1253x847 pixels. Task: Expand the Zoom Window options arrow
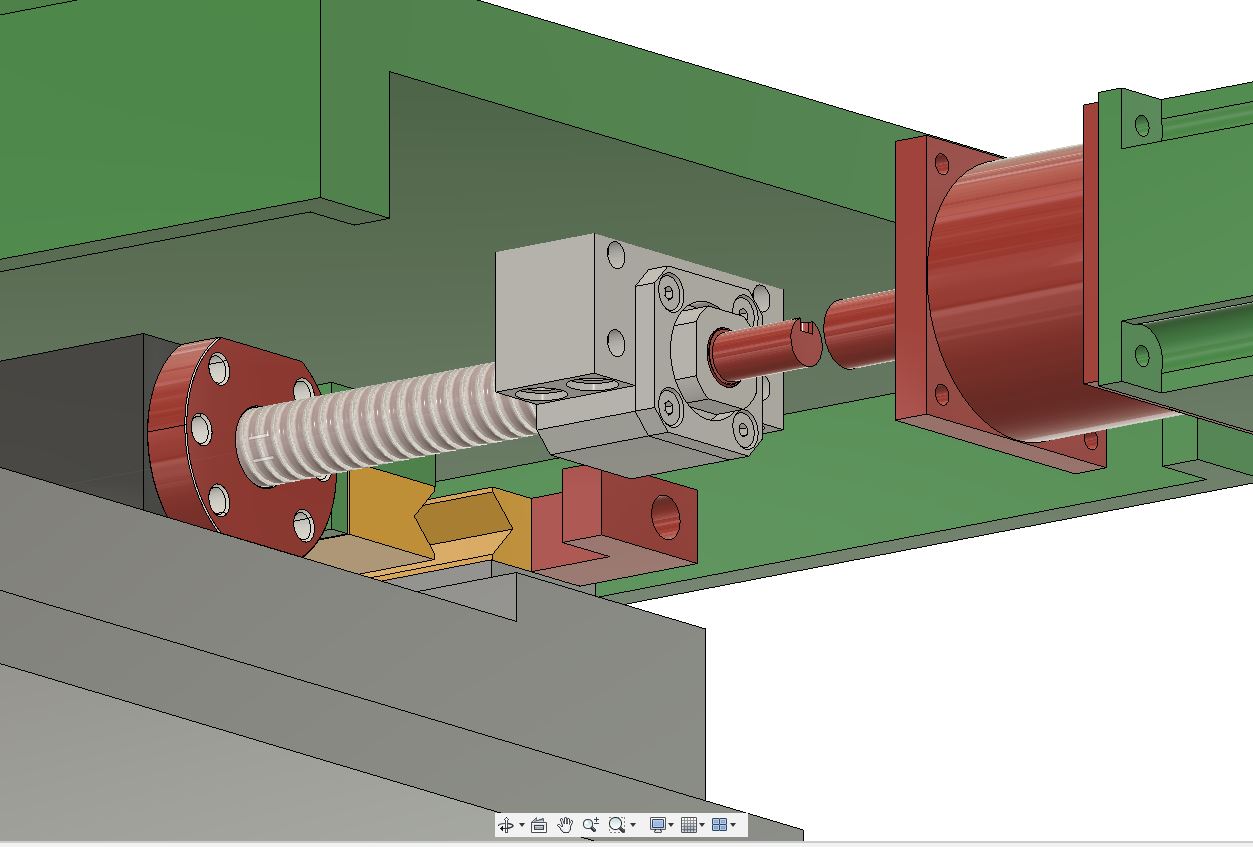pos(633,825)
